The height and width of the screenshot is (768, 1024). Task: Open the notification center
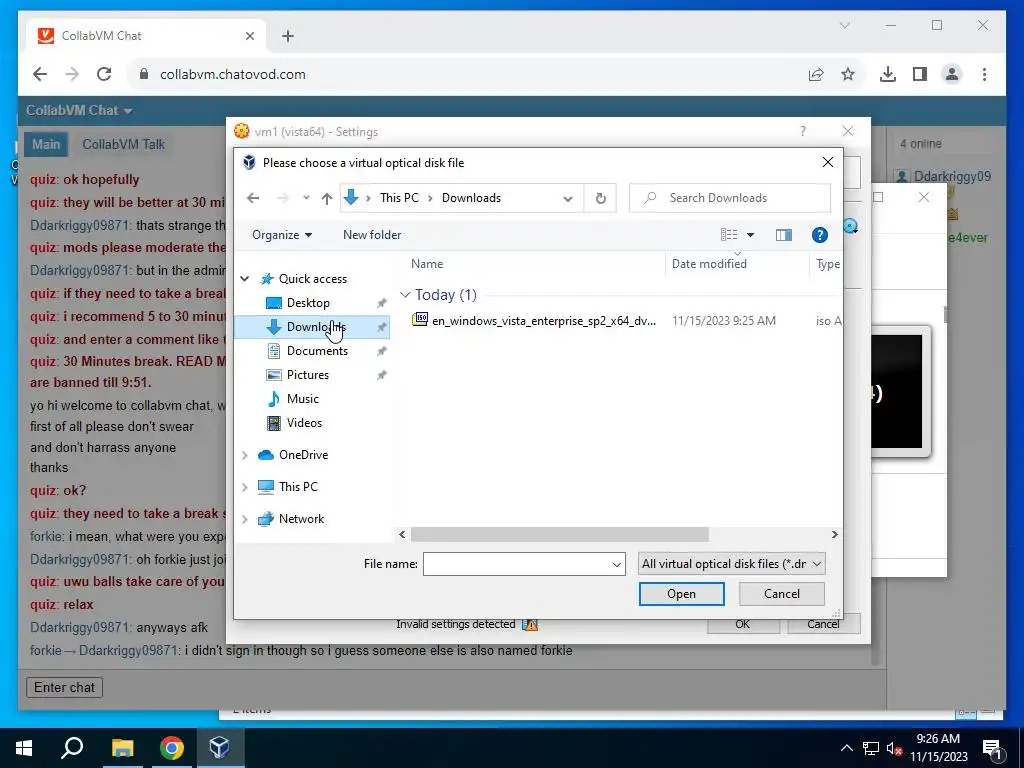(x=993, y=749)
